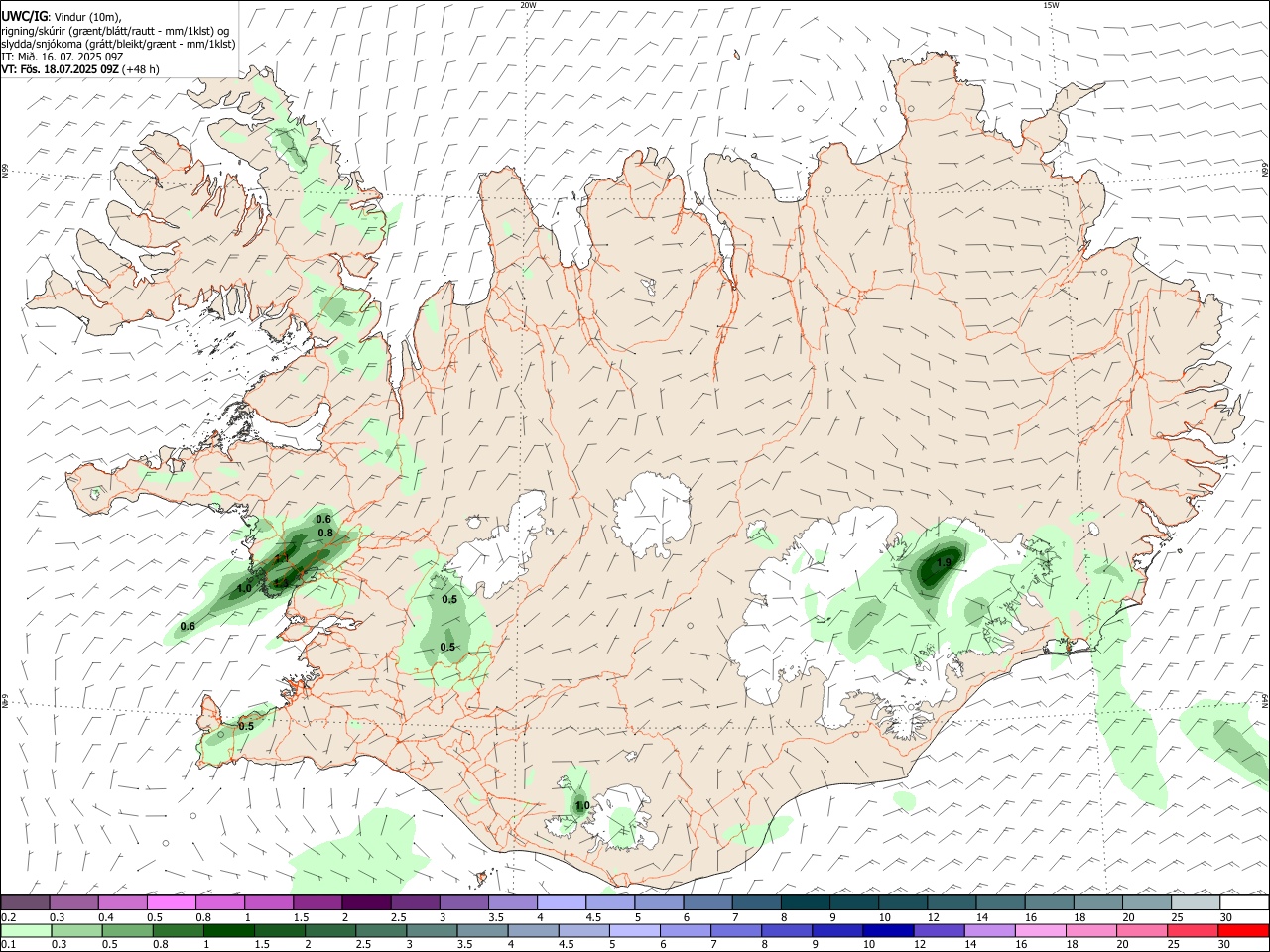Image resolution: width=1270 pixels, height=952 pixels.
Task: Pick the lower-row light pink swatch labeled 16
Action: coord(1041,930)
